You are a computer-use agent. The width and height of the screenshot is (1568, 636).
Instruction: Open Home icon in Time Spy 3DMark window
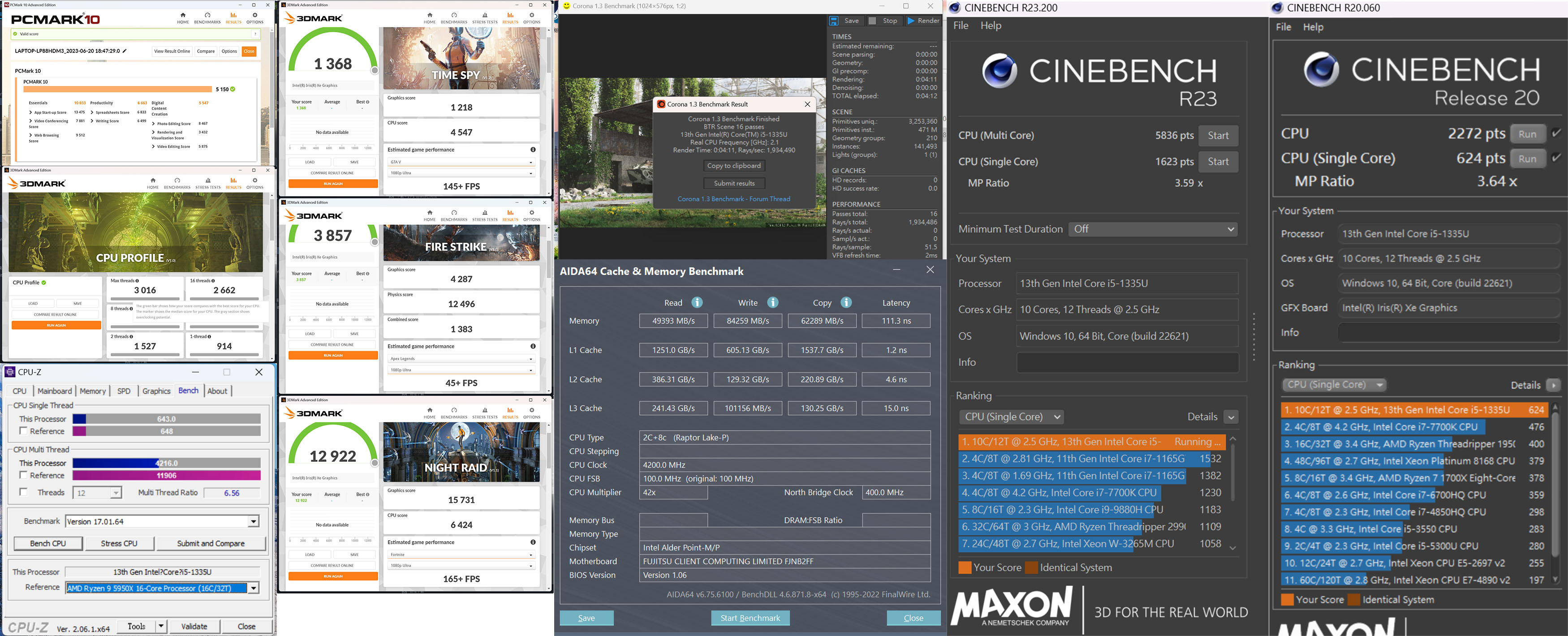click(x=430, y=15)
